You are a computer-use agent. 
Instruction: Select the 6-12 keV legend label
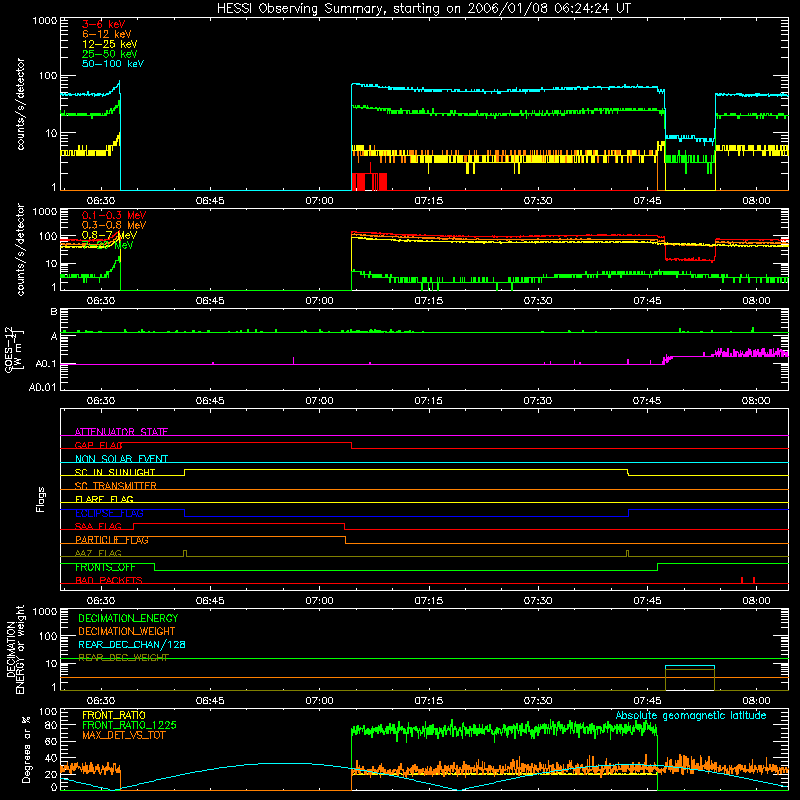(x=106, y=34)
